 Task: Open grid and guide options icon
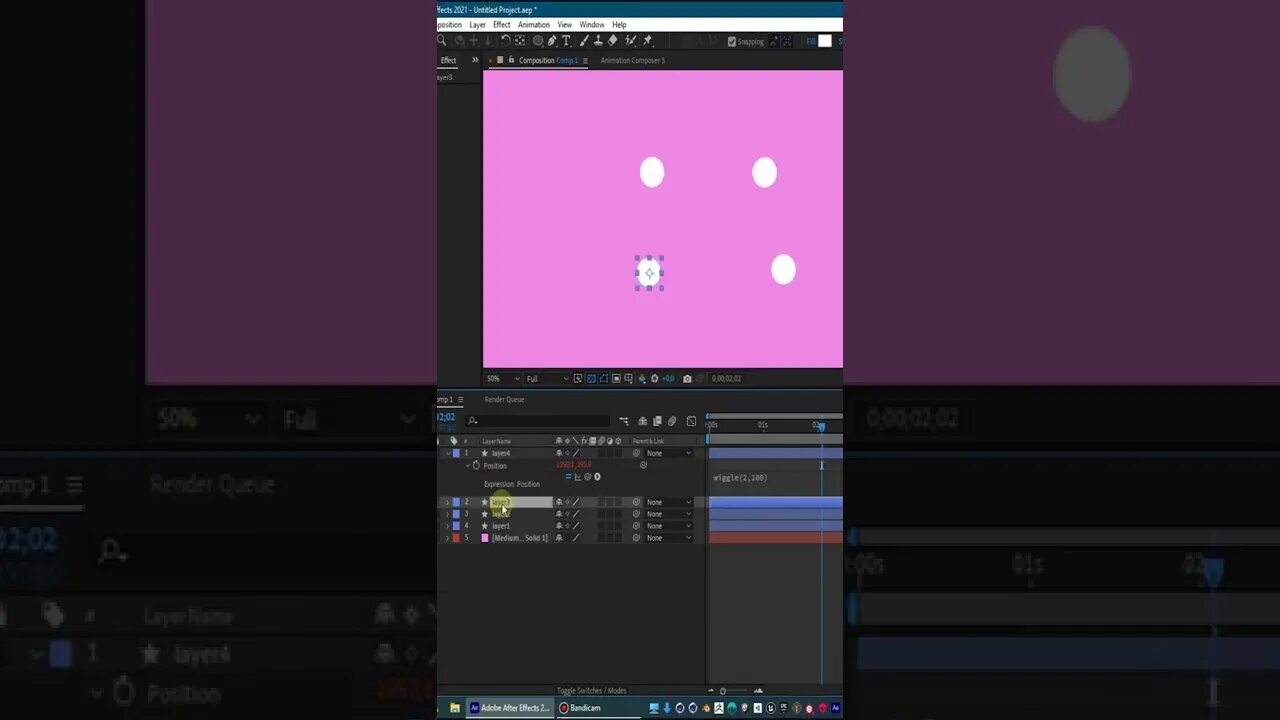click(x=629, y=379)
